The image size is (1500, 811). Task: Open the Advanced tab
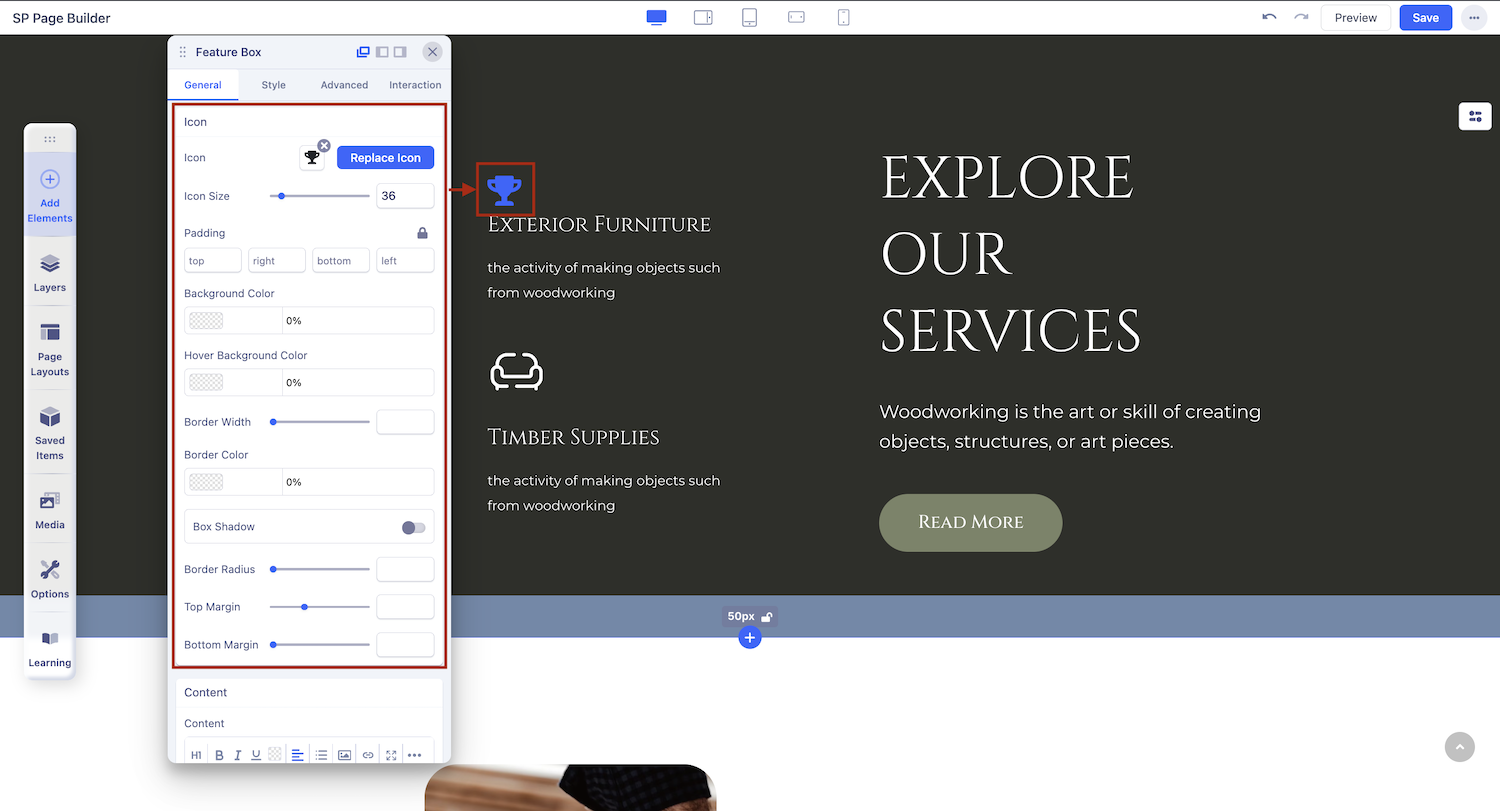(344, 85)
